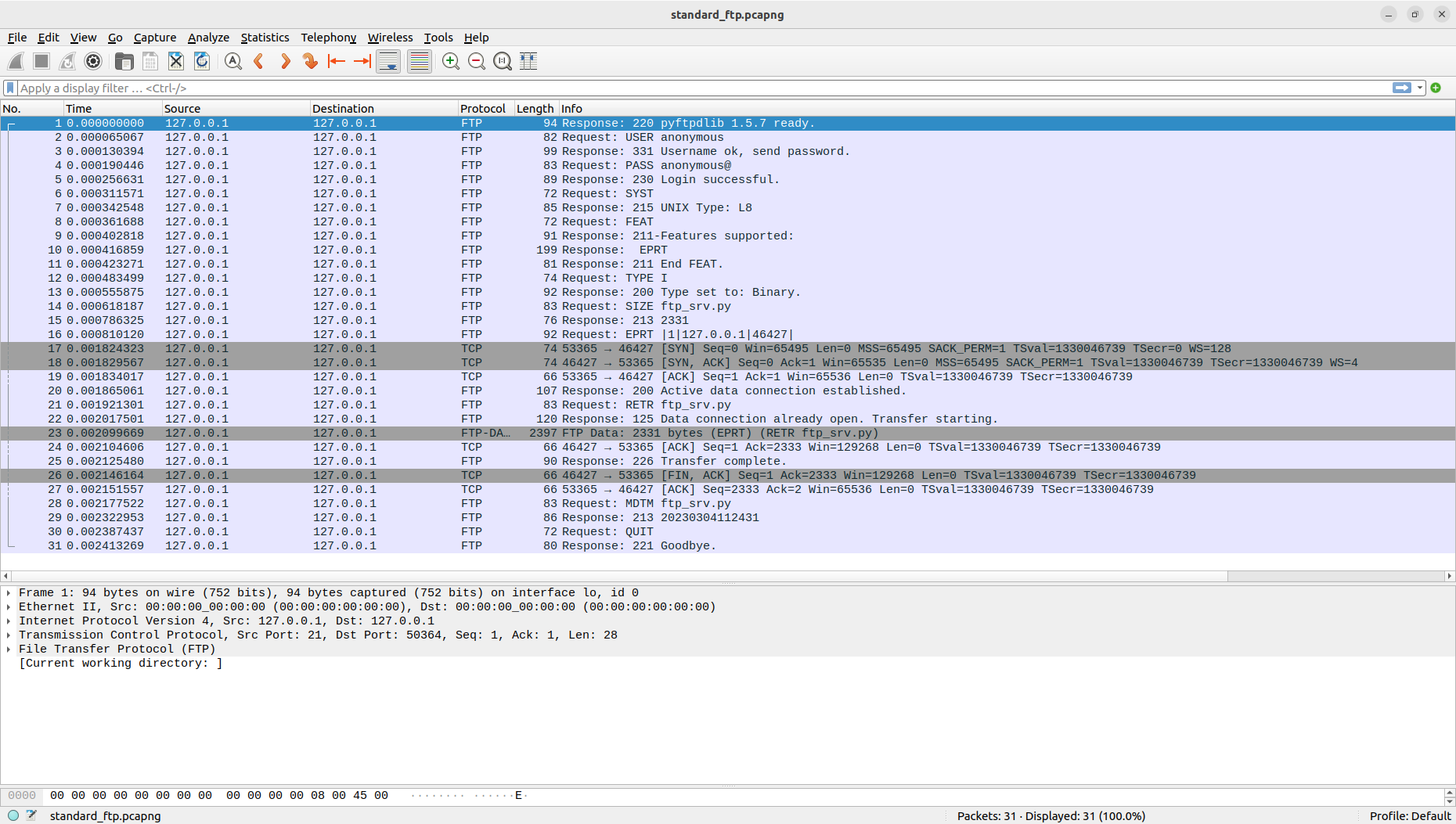This screenshot has width=1456, height=824.
Task: Select packet 14 SIZE ftp_srv.py request
Action: pyautogui.click(x=728, y=306)
